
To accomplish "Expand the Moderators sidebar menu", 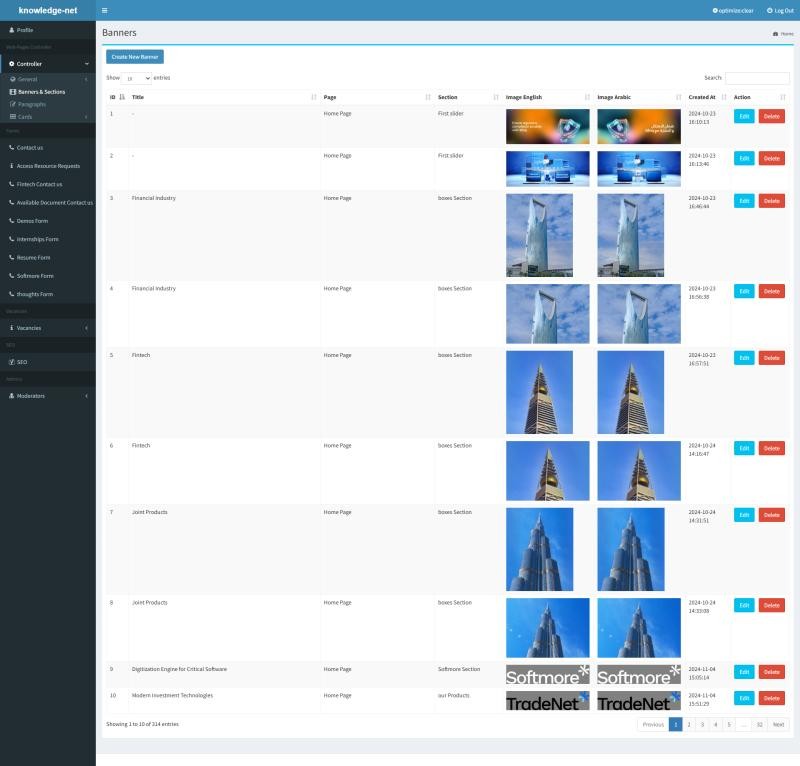I will click(47, 396).
